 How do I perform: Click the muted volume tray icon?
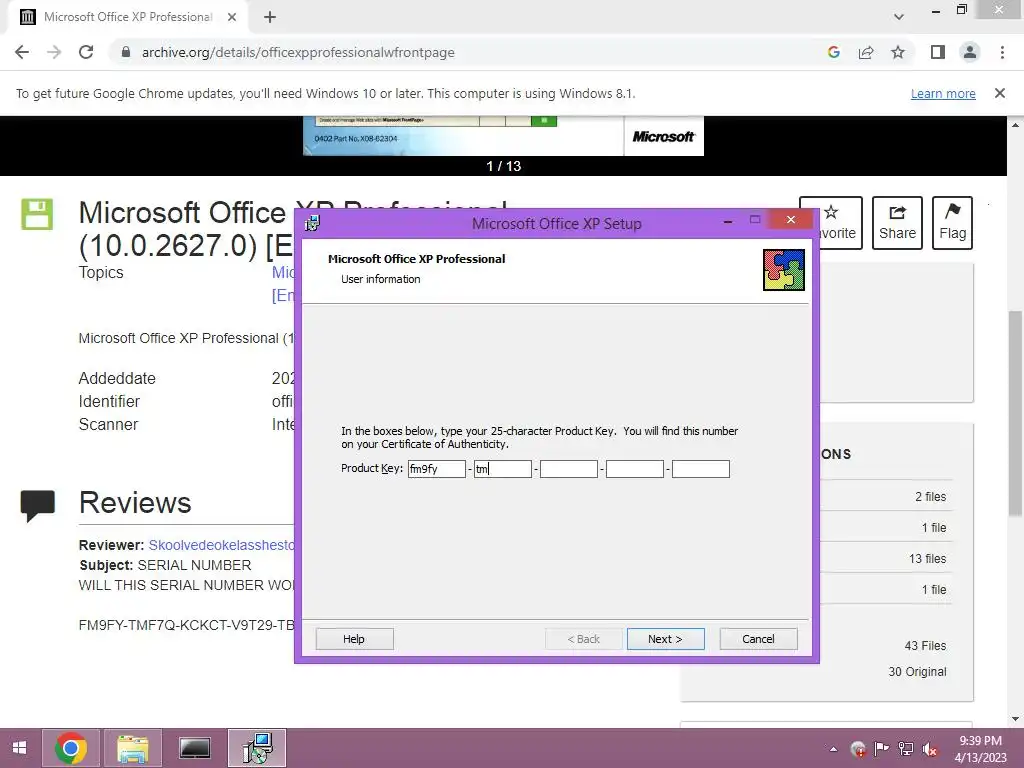(x=929, y=749)
